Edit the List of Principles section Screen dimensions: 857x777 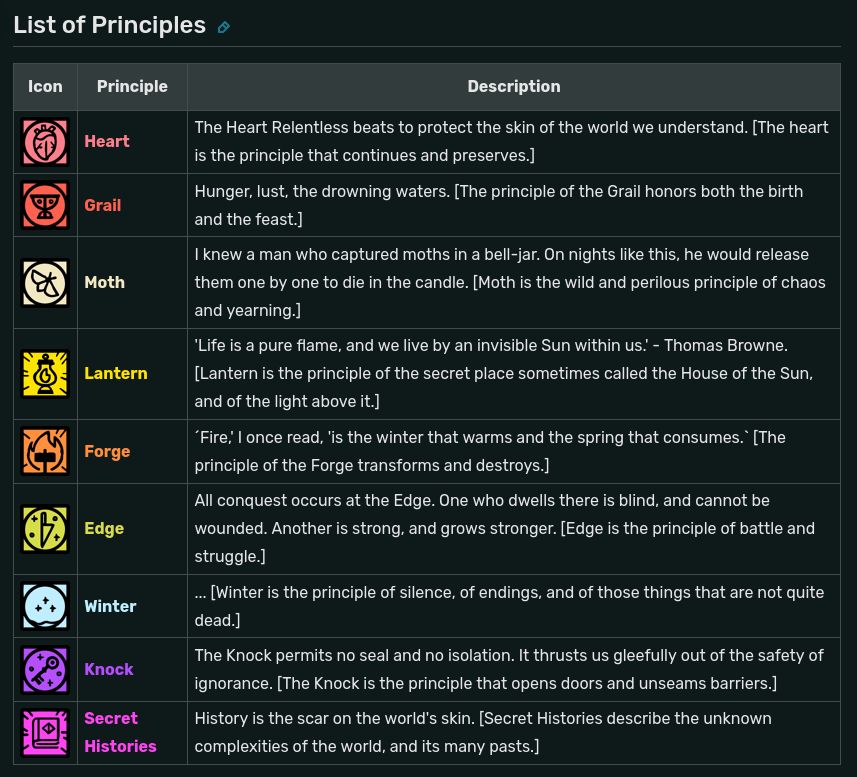[224, 27]
